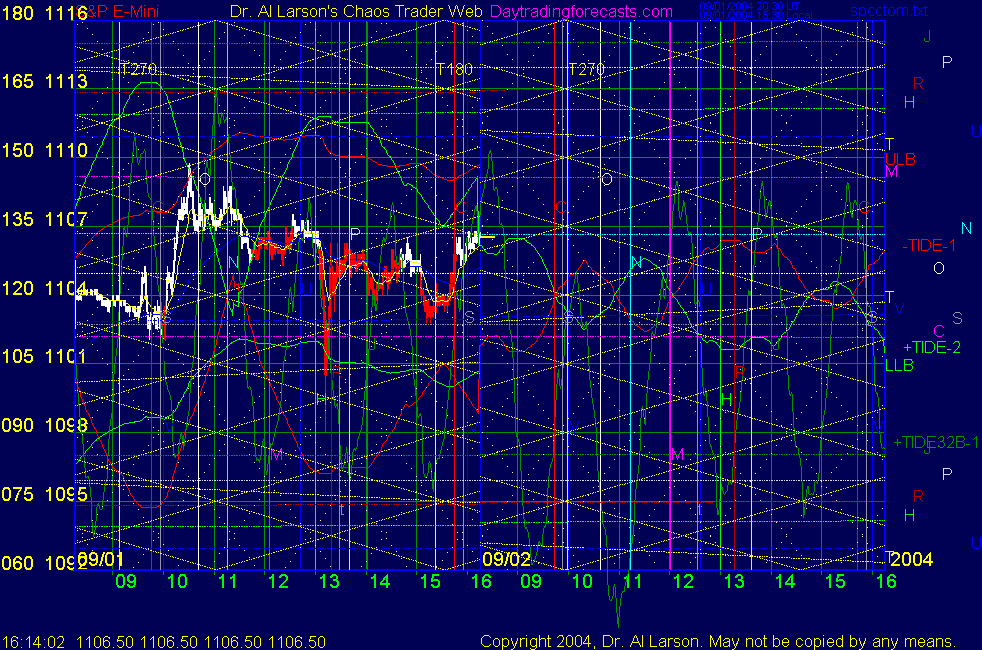
Task: Click the 12 hour label under 09/02
Action: coord(683,581)
